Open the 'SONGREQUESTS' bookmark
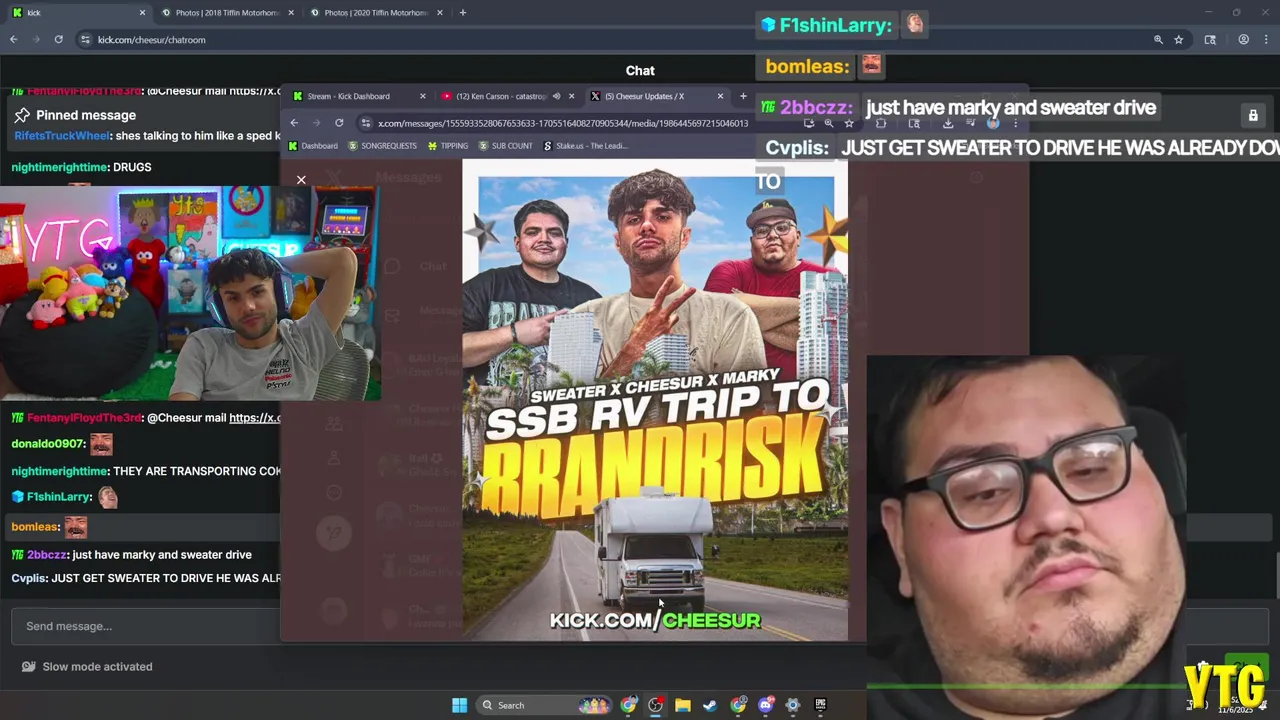 coord(382,146)
